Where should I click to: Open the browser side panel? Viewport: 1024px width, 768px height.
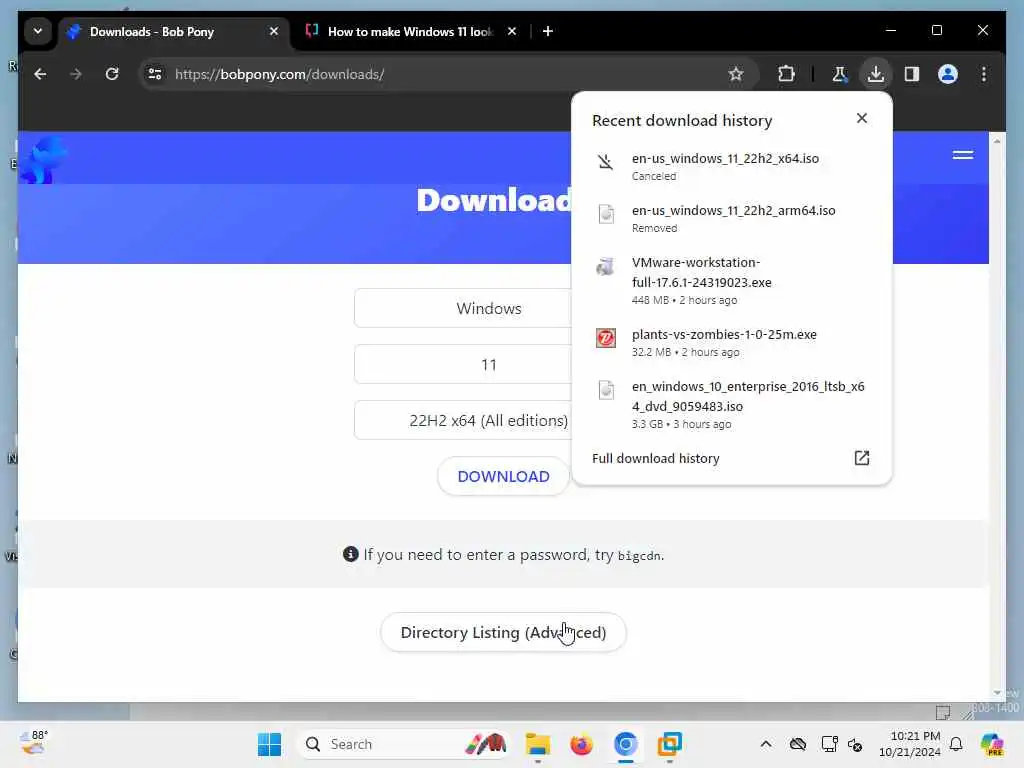912,74
